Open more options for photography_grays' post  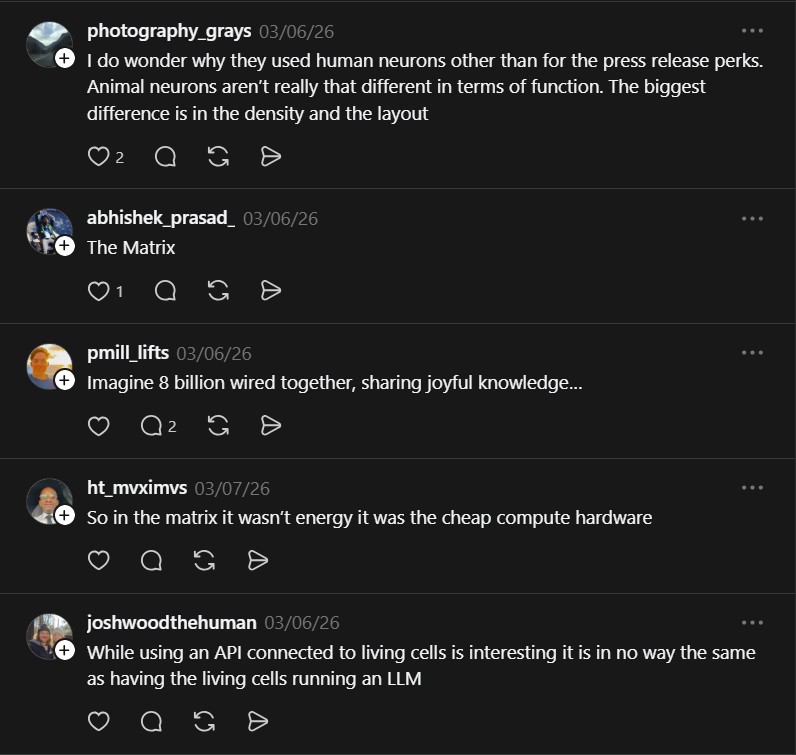click(752, 30)
